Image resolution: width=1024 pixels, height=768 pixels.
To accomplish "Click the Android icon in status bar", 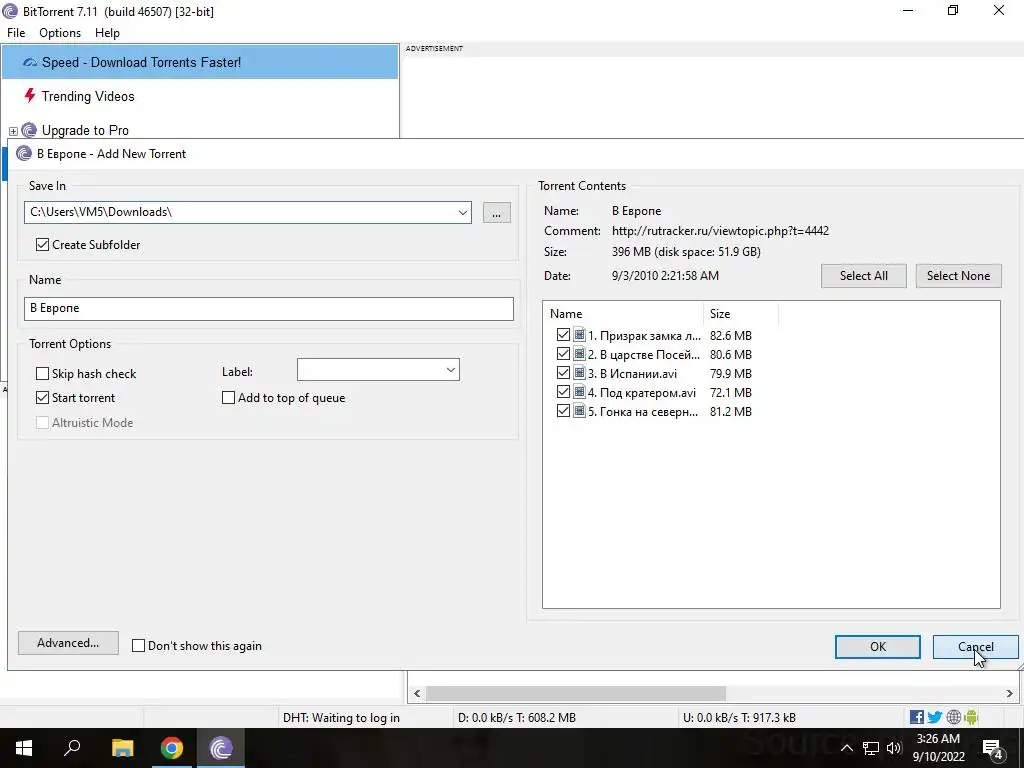I will tap(971, 717).
